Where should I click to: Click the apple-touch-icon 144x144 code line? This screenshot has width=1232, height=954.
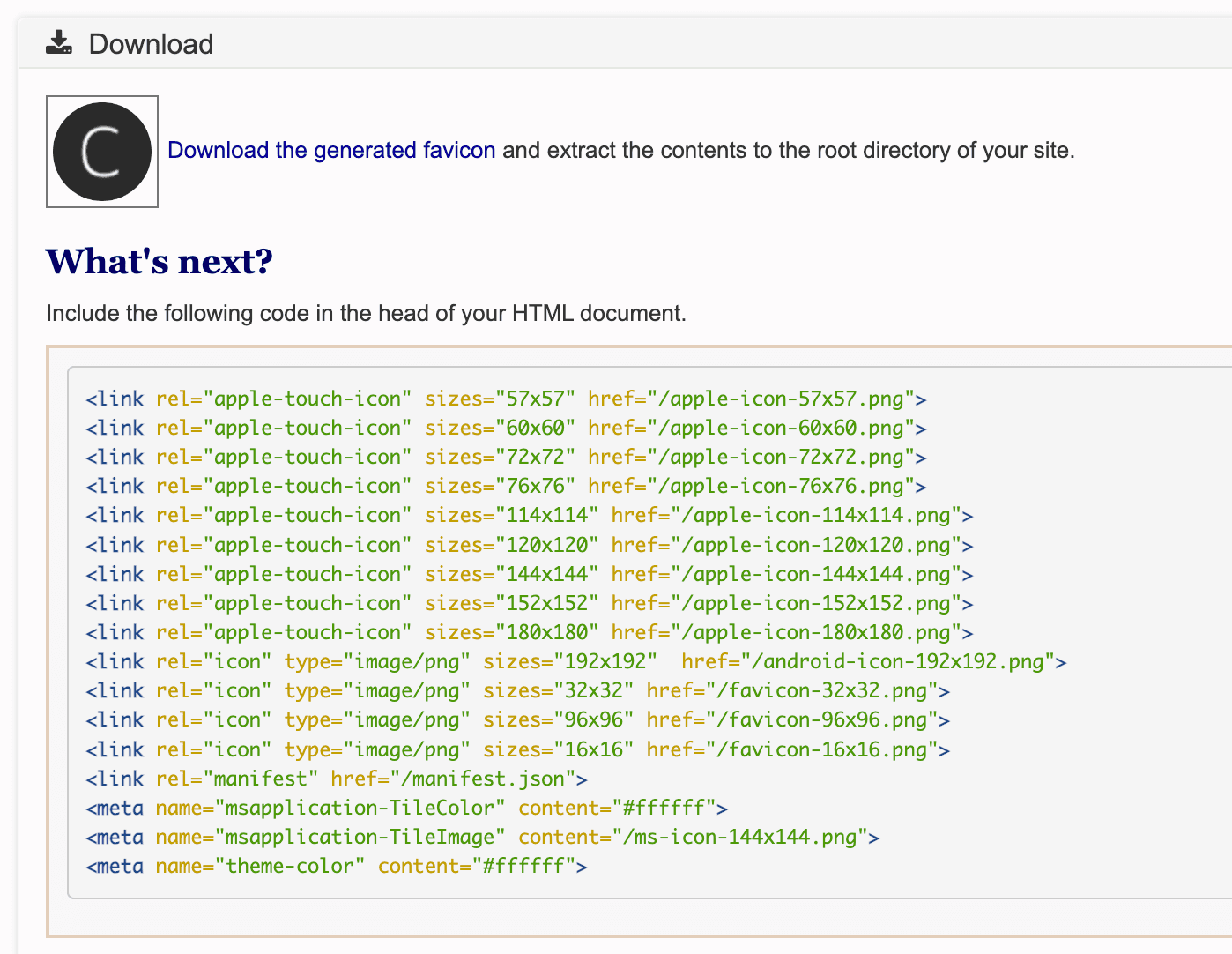click(x=529, y=574)
